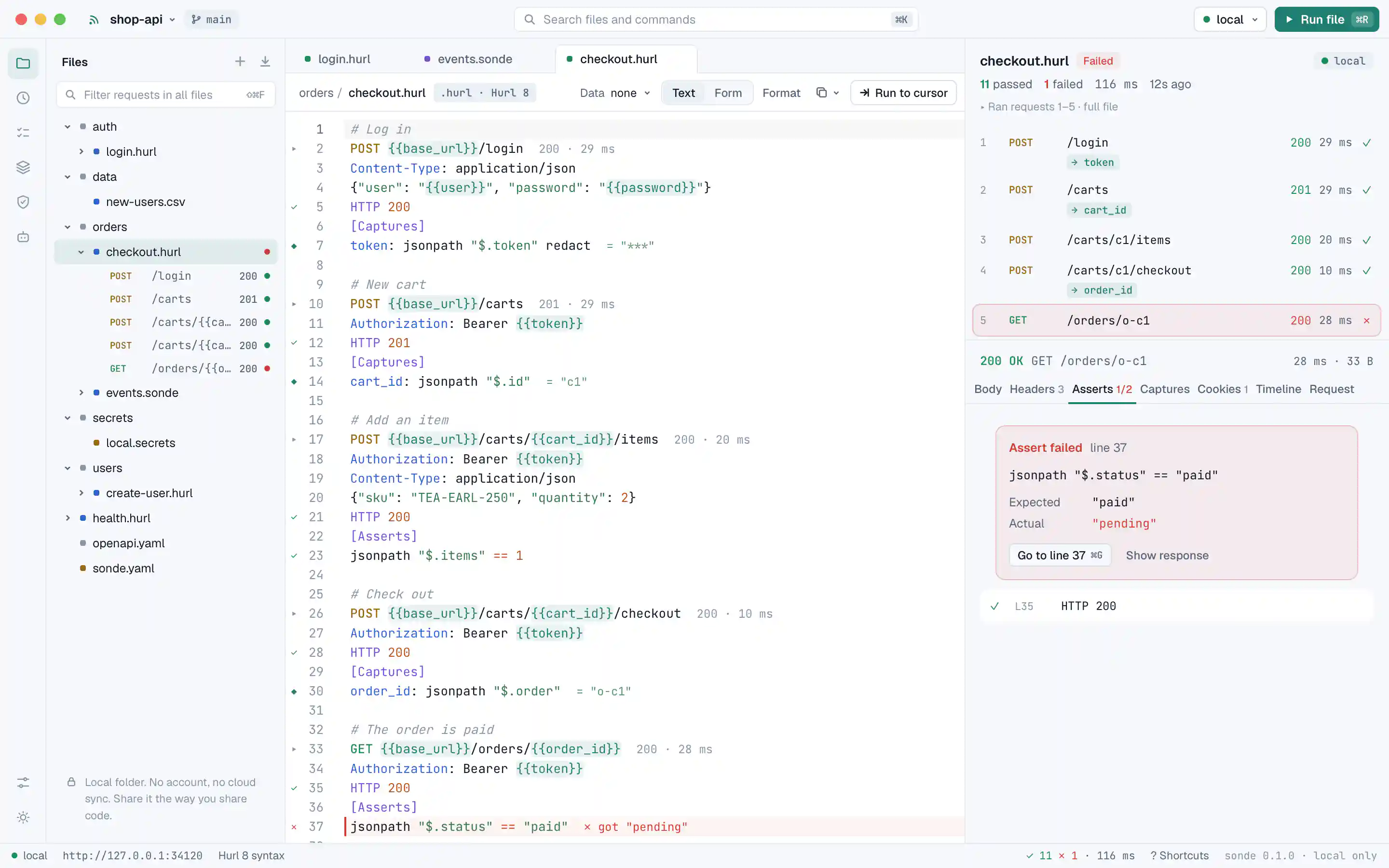Switch editor to Form view

pyautogui.click(x=728, y=93)
